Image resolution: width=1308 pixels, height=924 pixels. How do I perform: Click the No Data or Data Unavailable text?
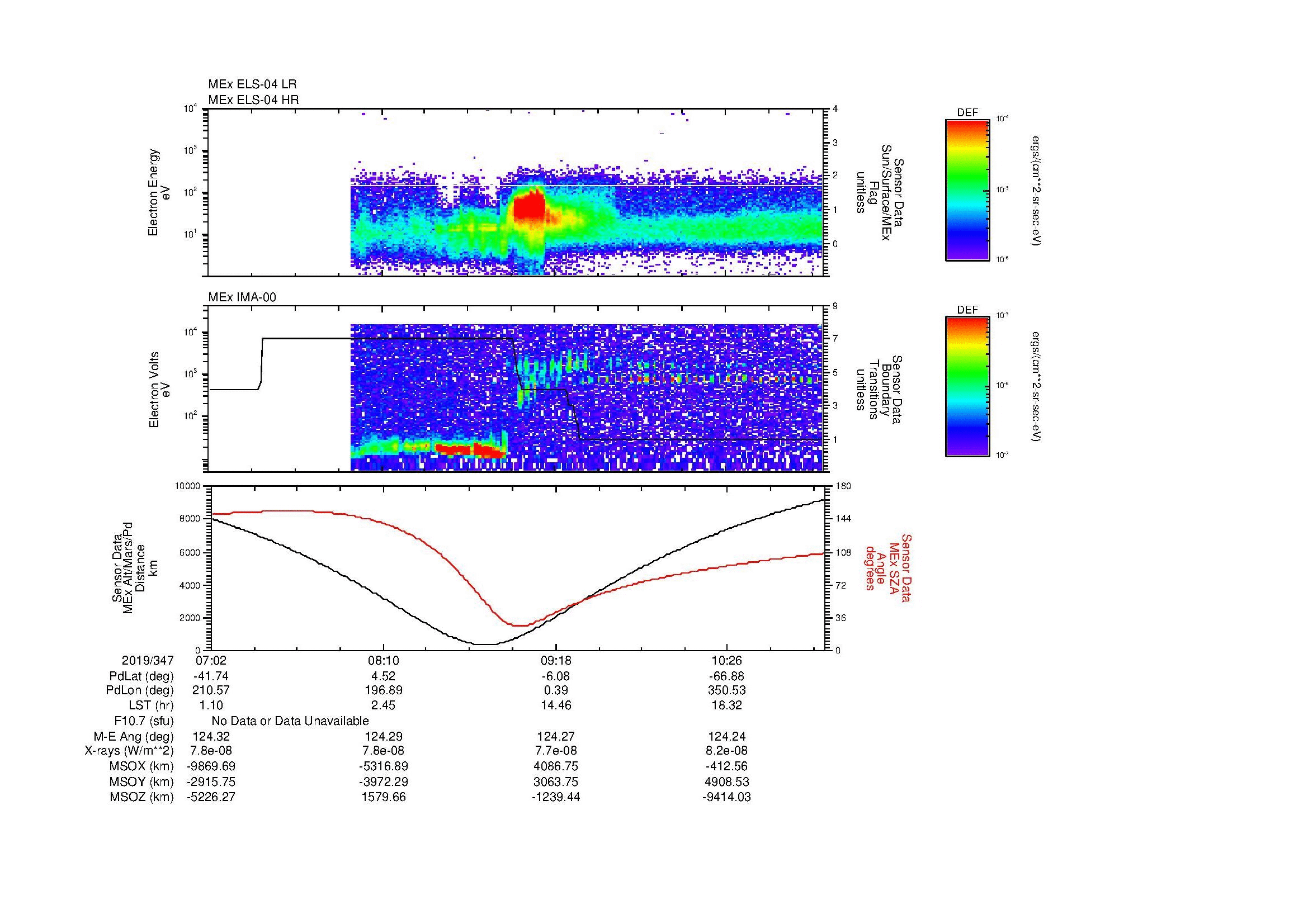(x=290, y=721)
